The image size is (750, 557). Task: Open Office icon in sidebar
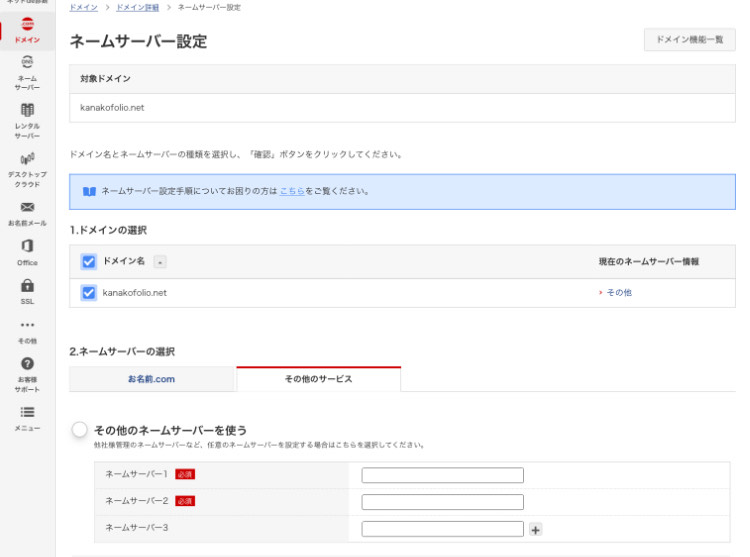pyautogui.click(x=27, y=252)
